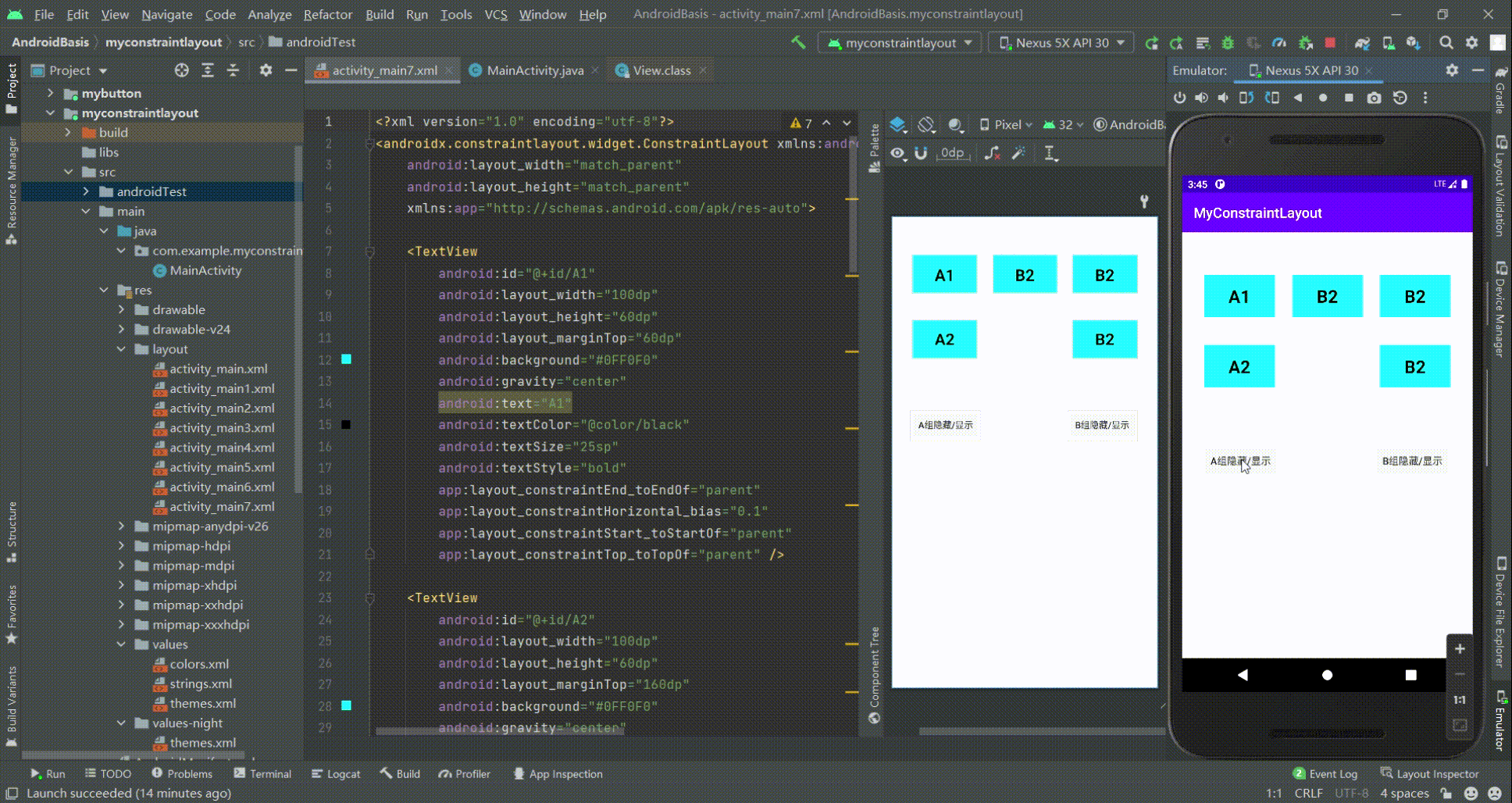Viewport: 1512px width, 803px height.
Task: Toggle the Build Variants tool window
Action: [x=12, y=706]
